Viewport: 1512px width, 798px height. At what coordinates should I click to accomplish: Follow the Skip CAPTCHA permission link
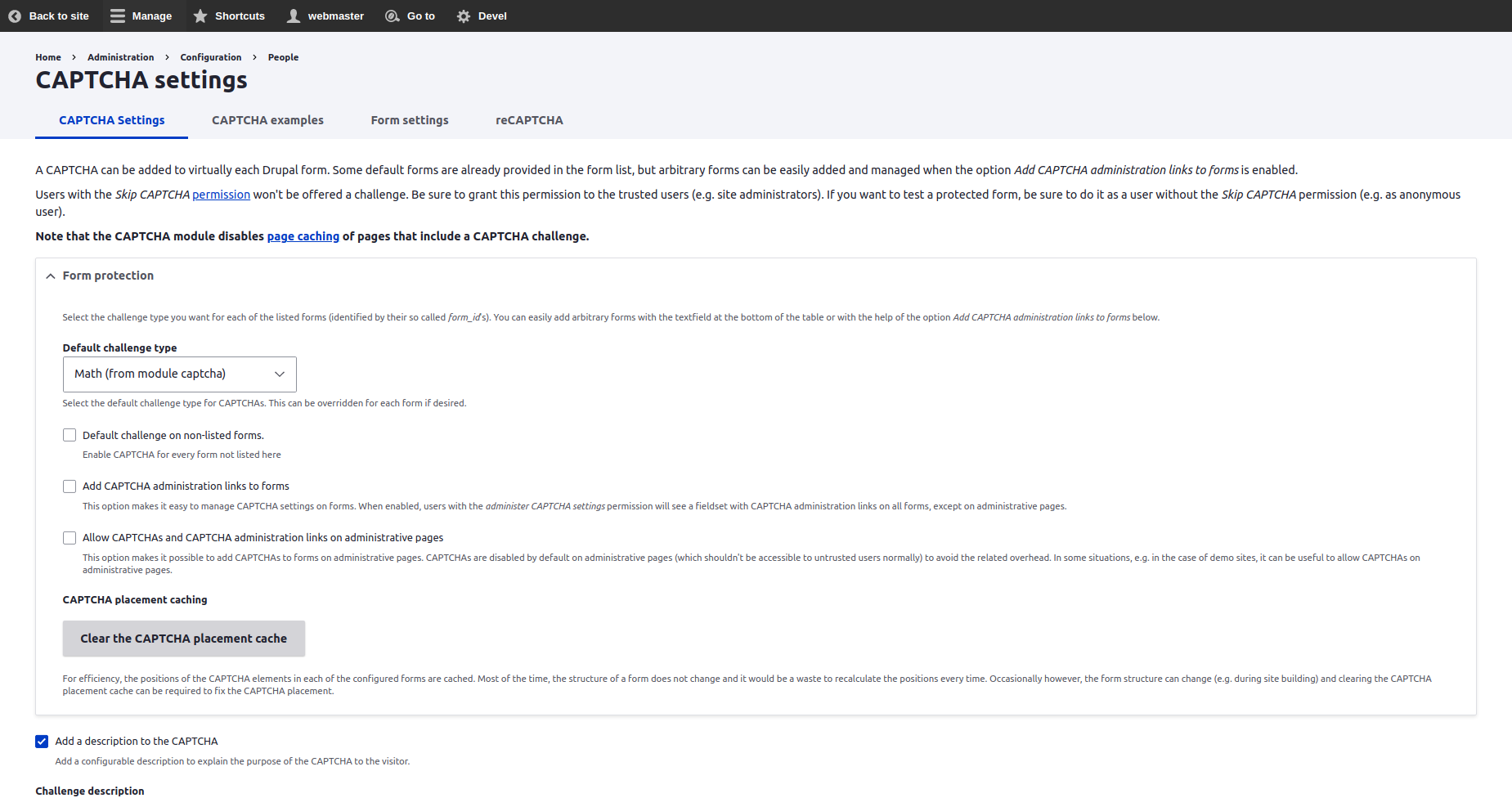(221, 195)
